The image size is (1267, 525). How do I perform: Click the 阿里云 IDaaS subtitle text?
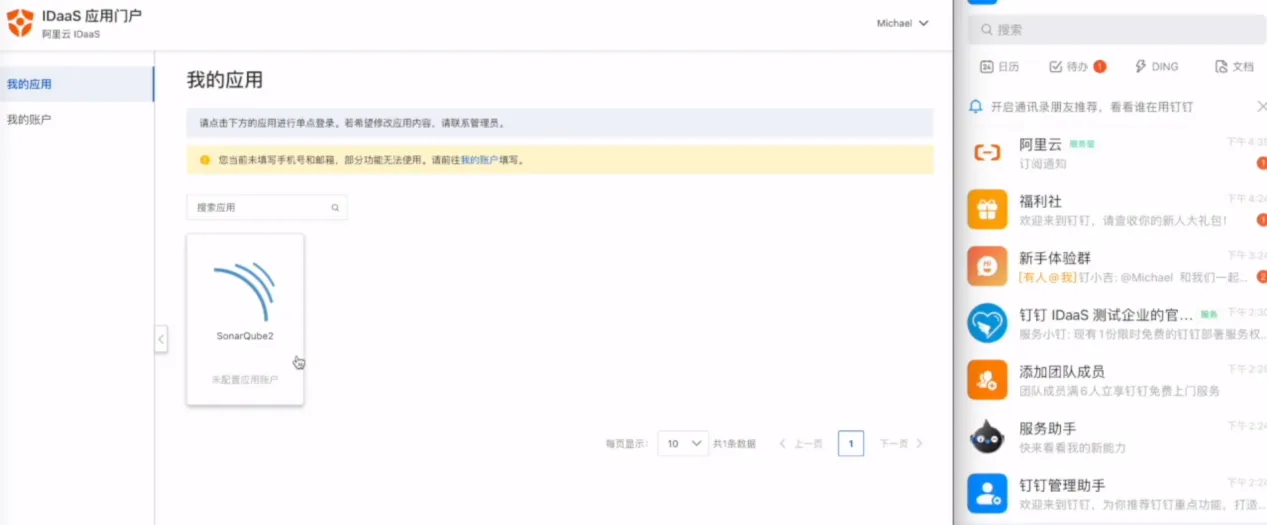tap(71, 35)
